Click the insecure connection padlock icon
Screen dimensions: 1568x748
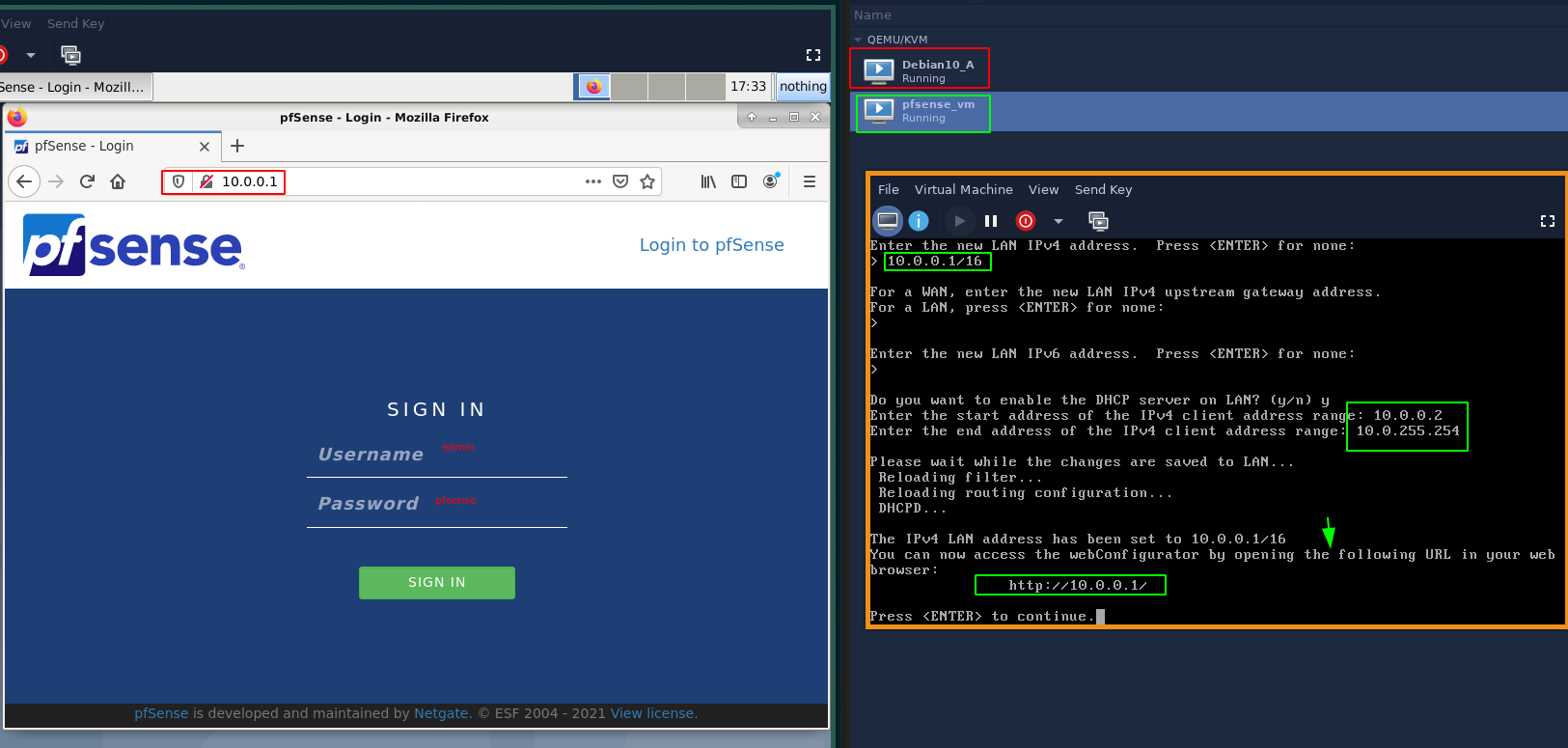pyautogui.click(x=206, y=181)
